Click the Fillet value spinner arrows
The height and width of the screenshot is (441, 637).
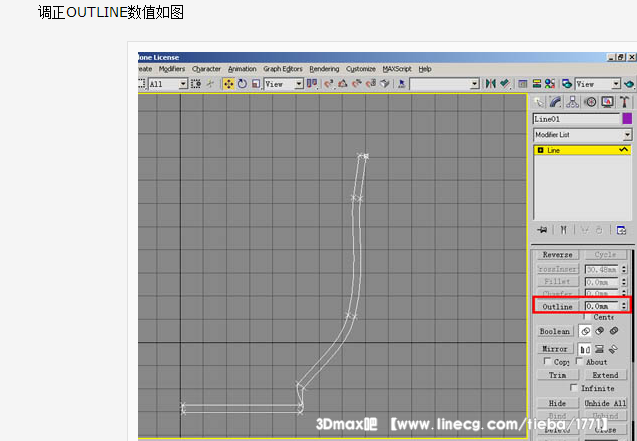point(624,281)
